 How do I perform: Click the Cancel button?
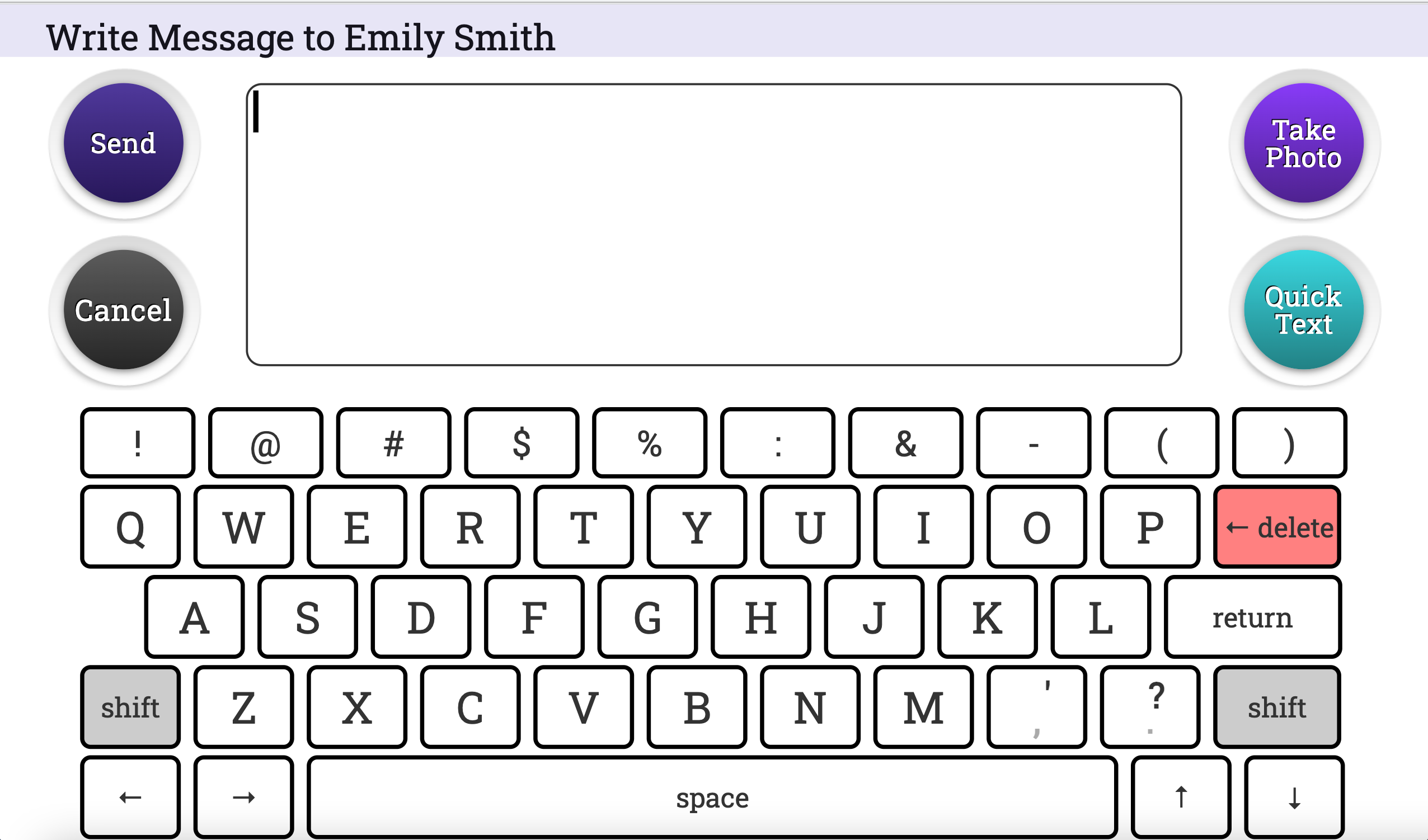tap(124, 310)
